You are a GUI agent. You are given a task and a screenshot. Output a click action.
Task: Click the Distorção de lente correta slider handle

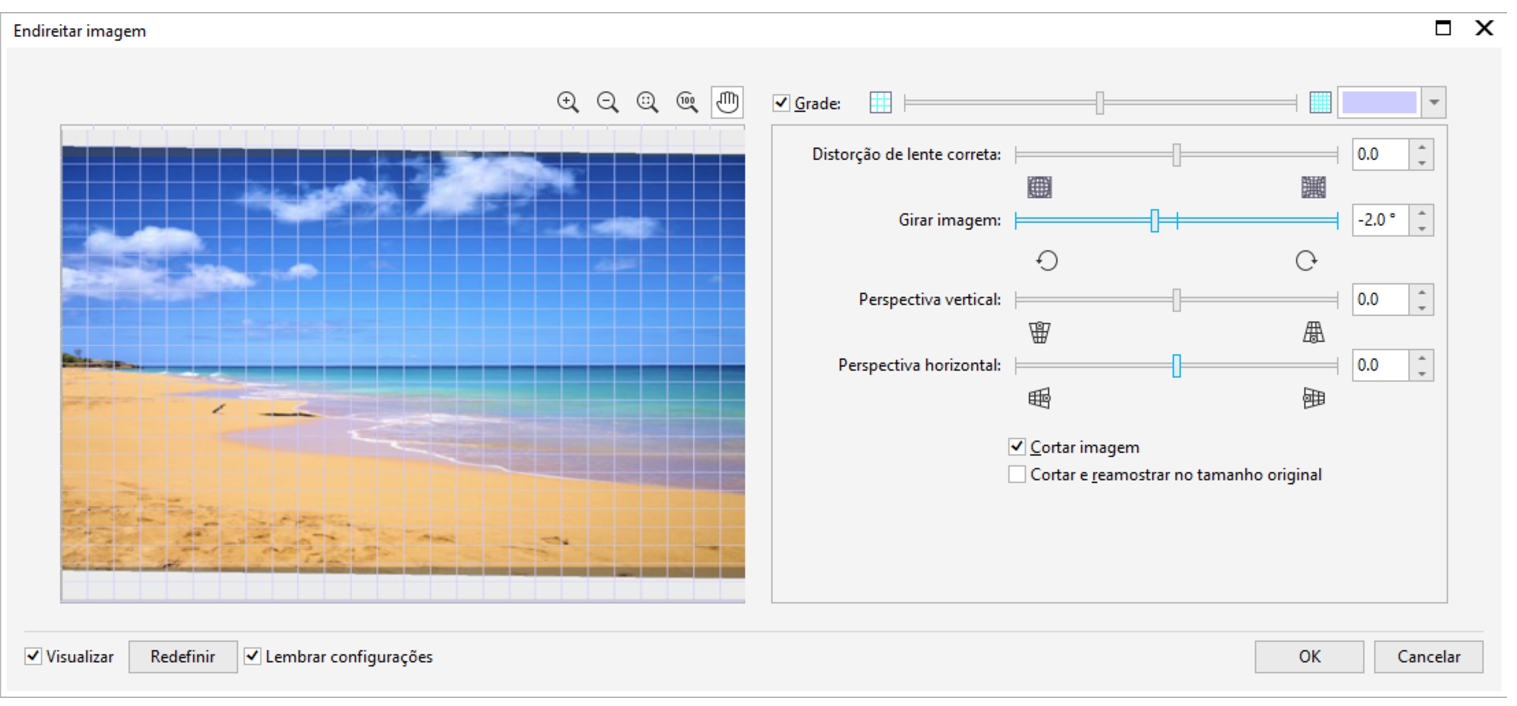tap(1177, 155)
